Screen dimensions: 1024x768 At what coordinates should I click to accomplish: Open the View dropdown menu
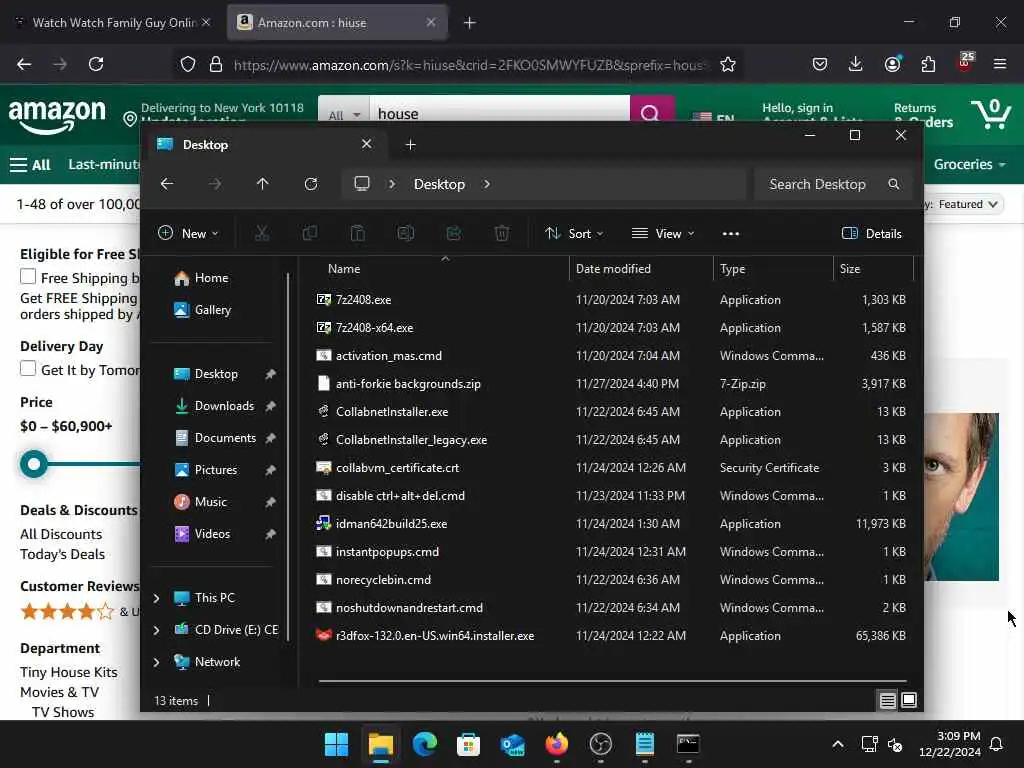(663, 234)
